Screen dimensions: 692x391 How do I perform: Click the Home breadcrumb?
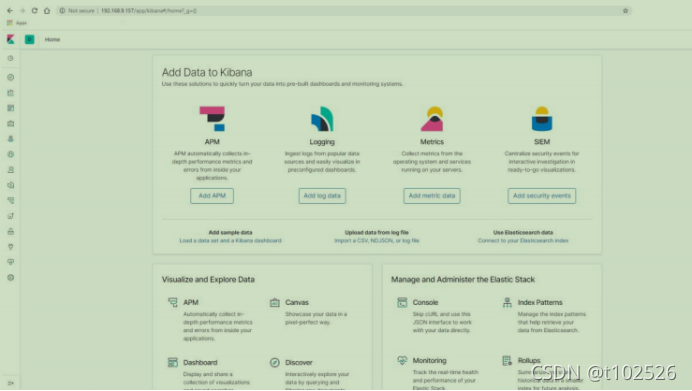click(52, 39)
